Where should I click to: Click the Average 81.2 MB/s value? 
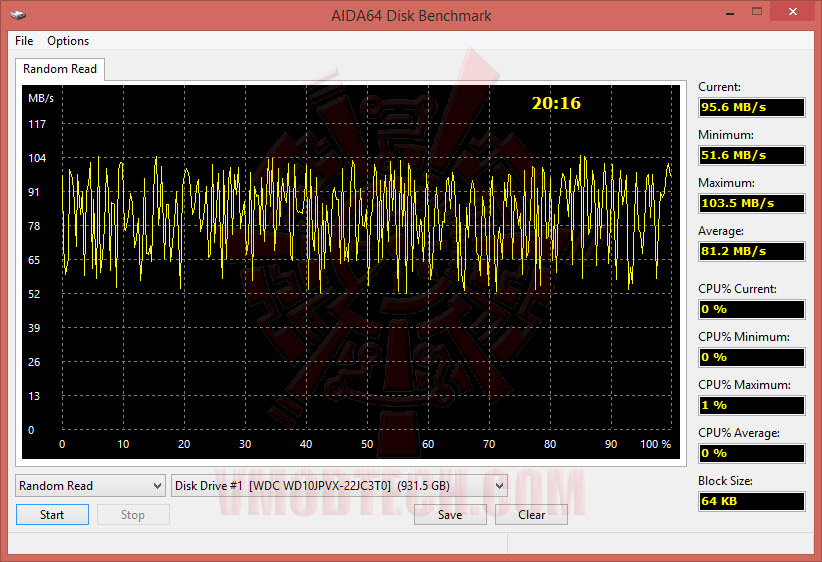click(x=751, y=251)
